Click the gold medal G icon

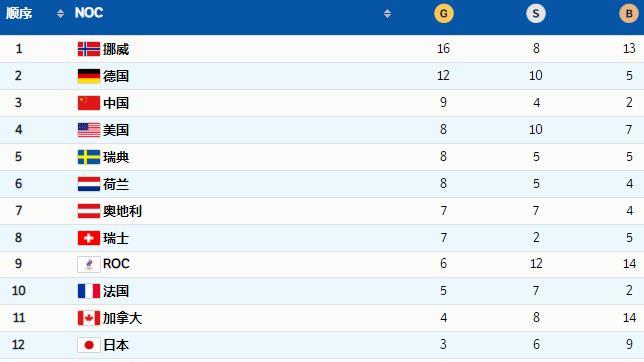[x=444, y=14]
